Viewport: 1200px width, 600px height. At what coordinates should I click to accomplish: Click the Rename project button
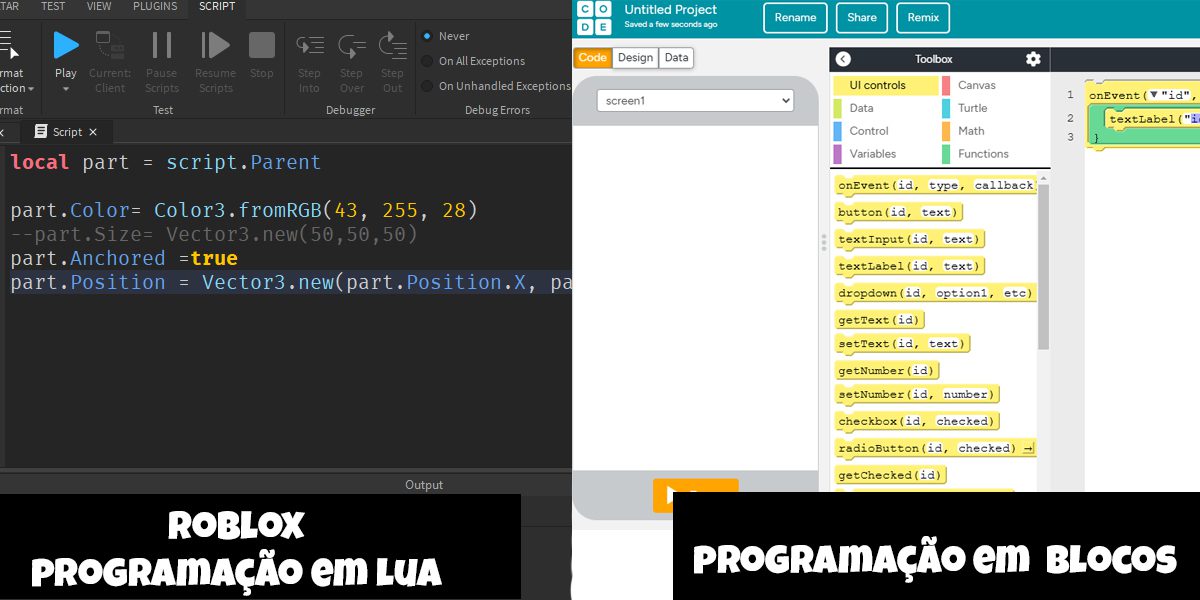pyautogui.click(x=795, y=18)
